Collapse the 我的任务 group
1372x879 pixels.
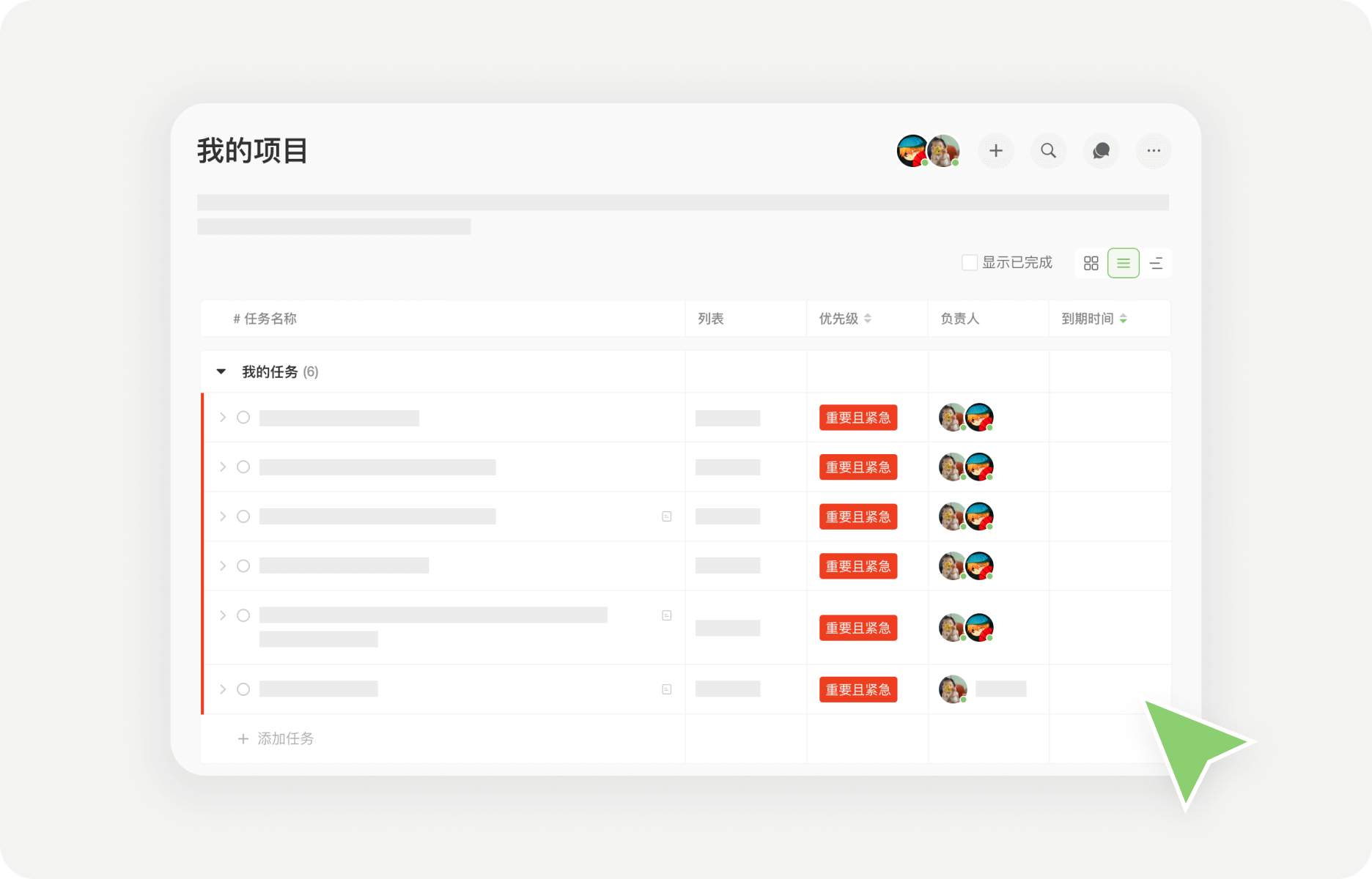click(x=221, y=371)
